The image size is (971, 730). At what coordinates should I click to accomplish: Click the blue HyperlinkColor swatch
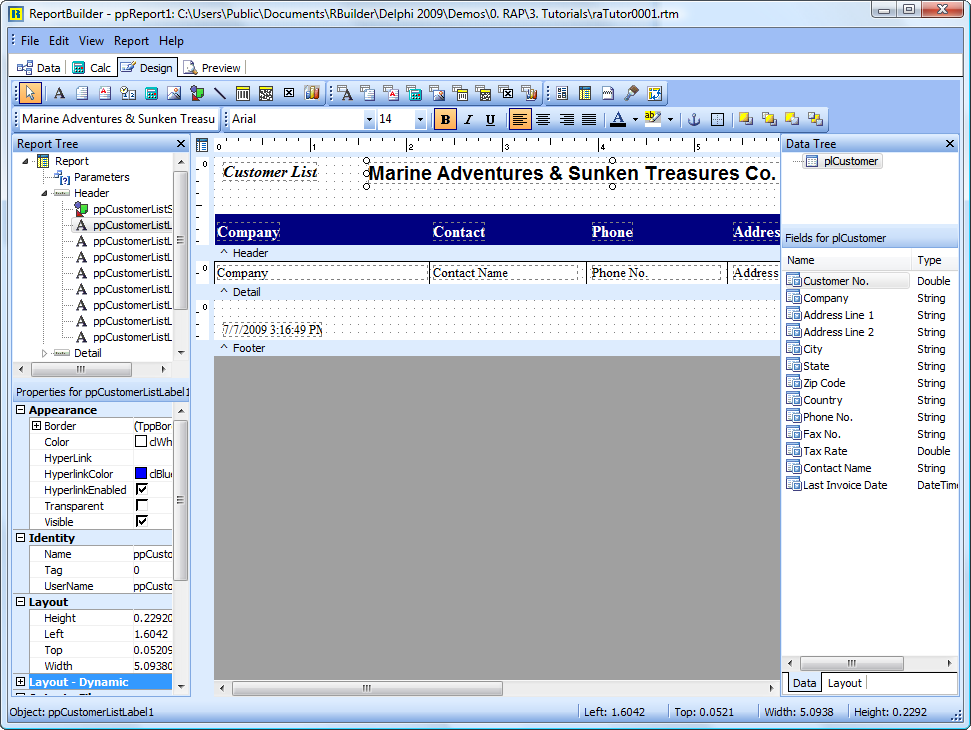pyautogui.click(x=141, y=474)
